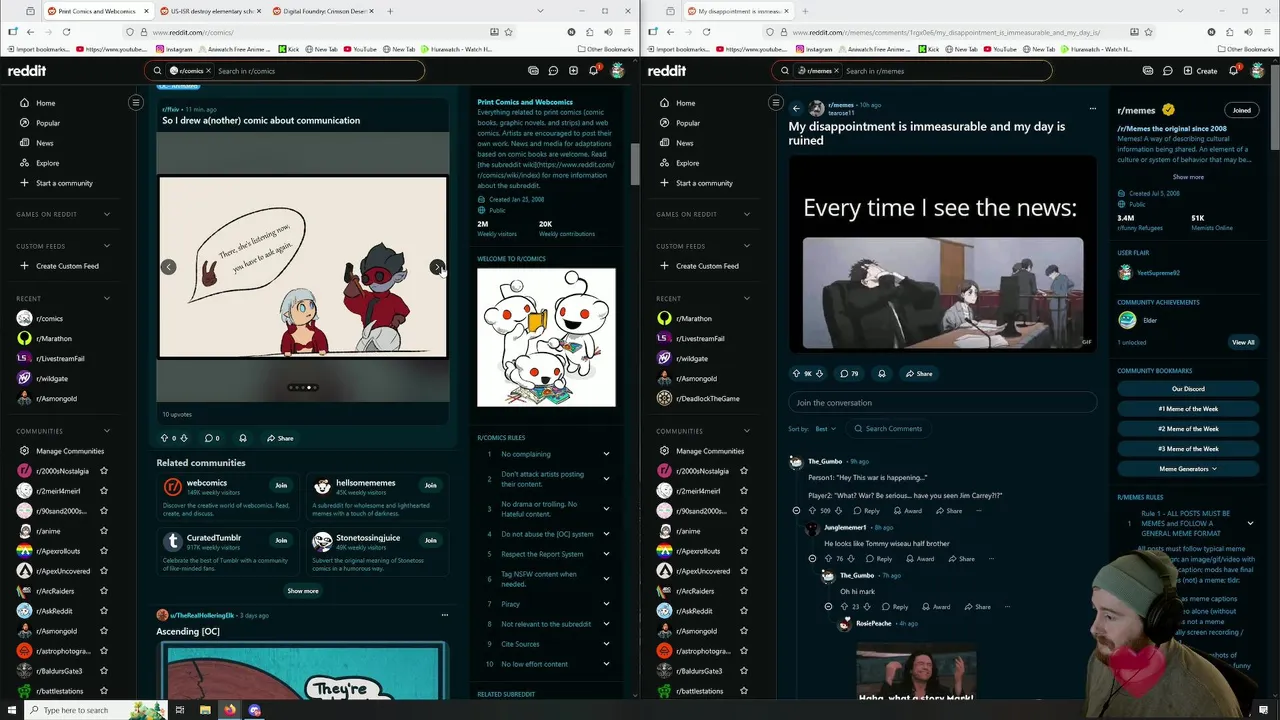1280x720 pixels.
Task: Open comments on the communication comic post
Action: pyautogui.click(x=212, y=438)
